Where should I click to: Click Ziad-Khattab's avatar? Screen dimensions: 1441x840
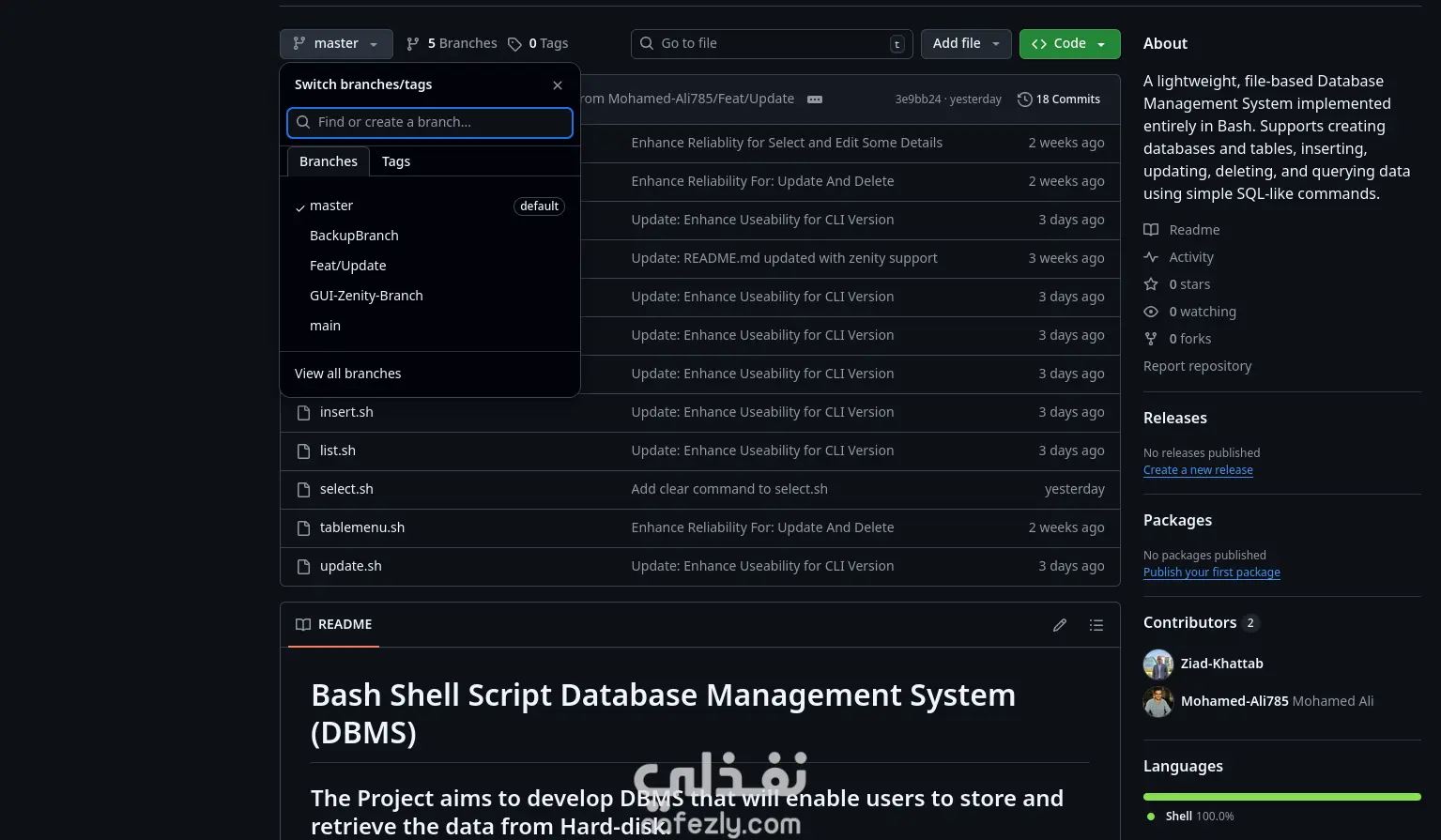(1158, 664)
